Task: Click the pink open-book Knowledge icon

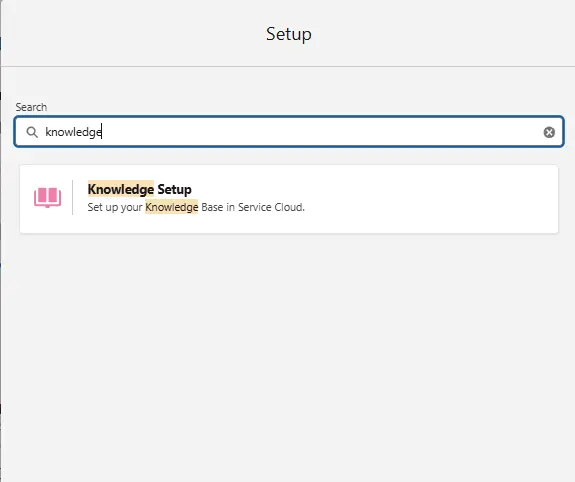Action: click(x=48, y=198)
